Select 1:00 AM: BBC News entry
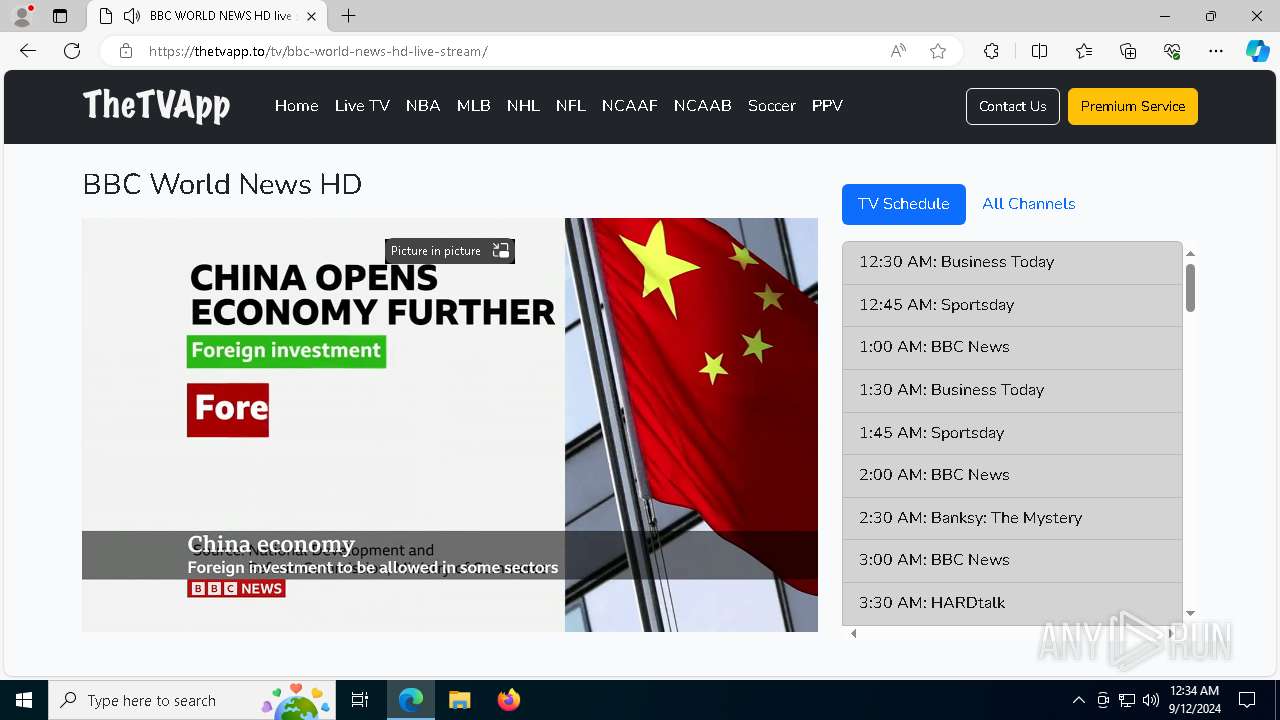Viewport: 1280px width, 720px height. pyautogui.click(x=1012, y=347)
